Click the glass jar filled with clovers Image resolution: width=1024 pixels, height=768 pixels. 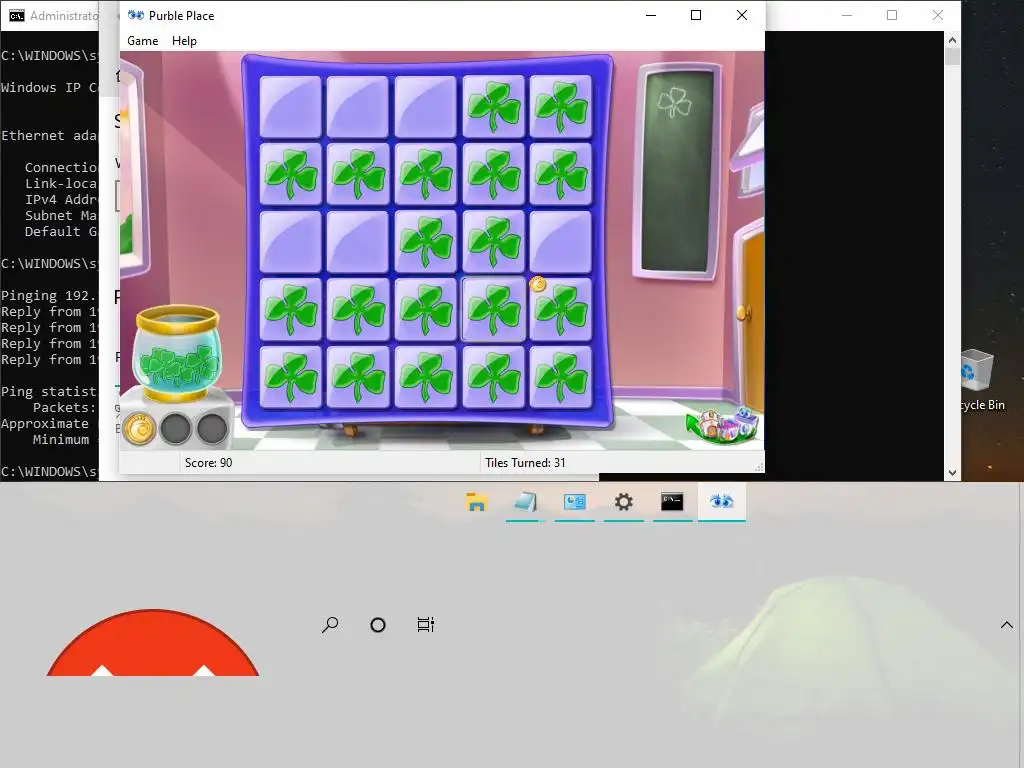point(177,354)
